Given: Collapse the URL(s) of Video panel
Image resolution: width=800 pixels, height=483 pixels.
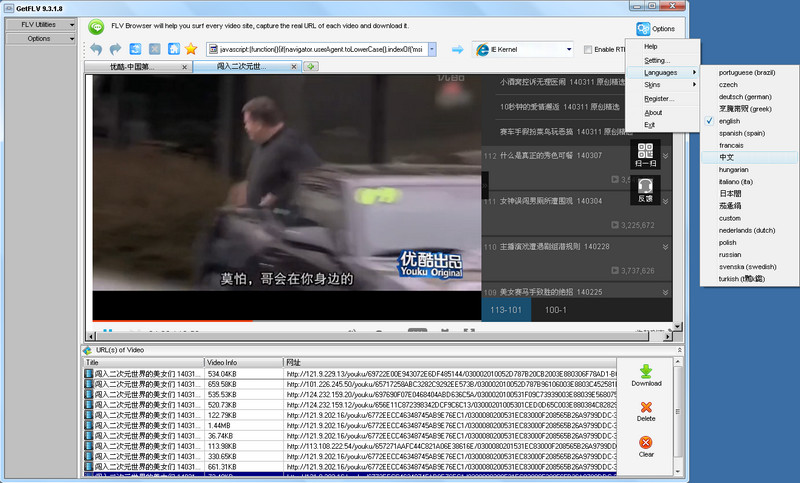Looking at the screenshot, I should tap(679, 350).
